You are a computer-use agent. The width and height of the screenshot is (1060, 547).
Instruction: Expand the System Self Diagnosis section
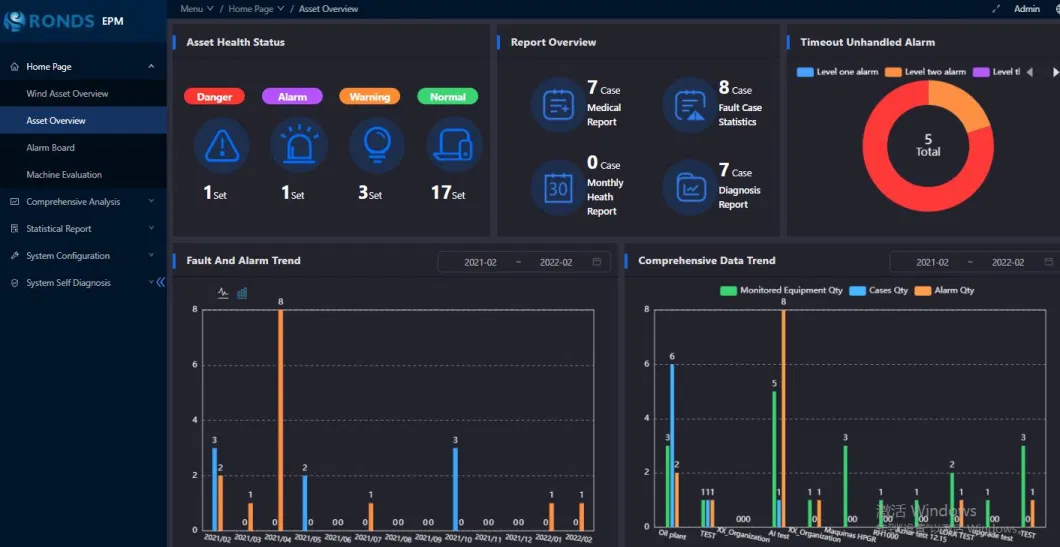tap(151, 283)
